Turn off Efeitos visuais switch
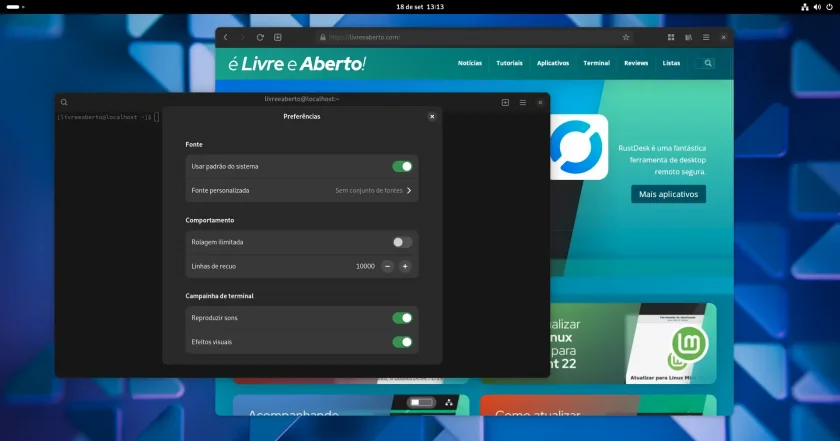This screenshot has width=840, height=441. [x=402, y=342]
